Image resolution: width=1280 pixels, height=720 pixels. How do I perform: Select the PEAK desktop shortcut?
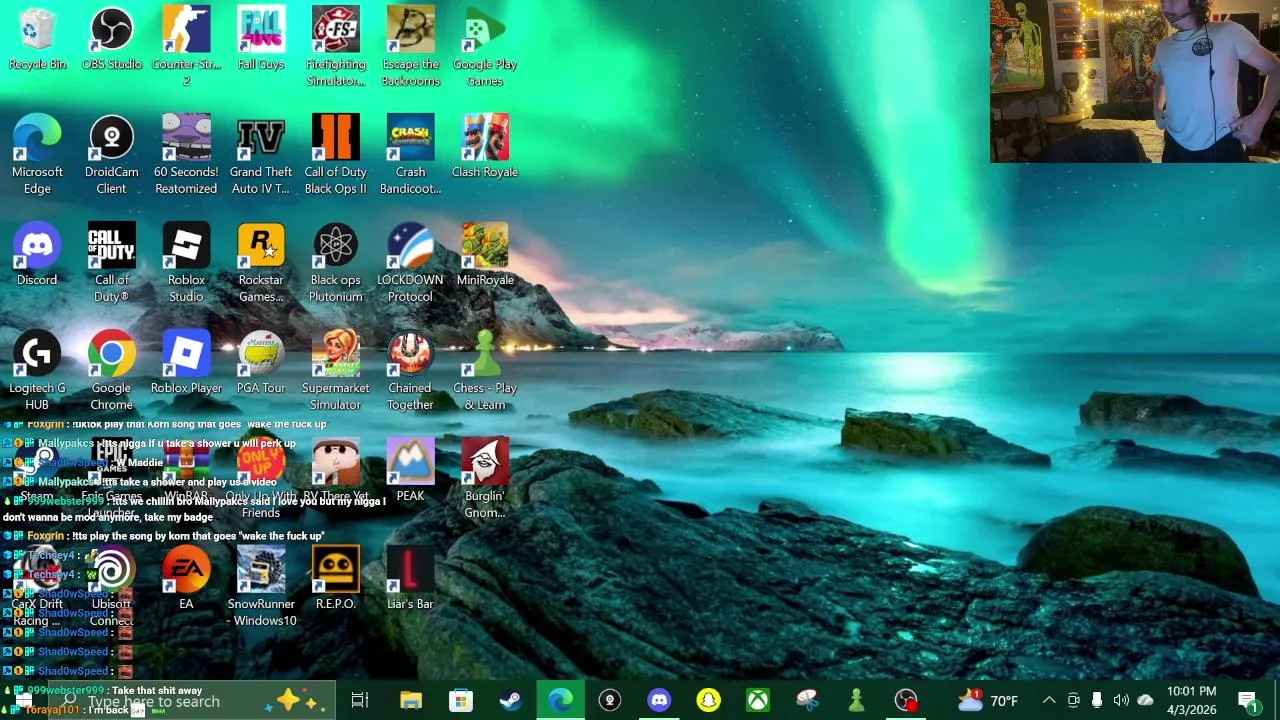410,471
